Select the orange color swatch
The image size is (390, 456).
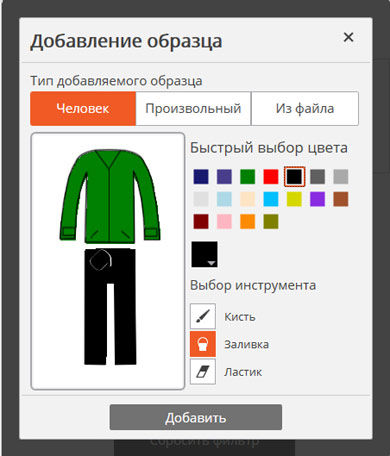pyautogui.click(x=247, y=222)
